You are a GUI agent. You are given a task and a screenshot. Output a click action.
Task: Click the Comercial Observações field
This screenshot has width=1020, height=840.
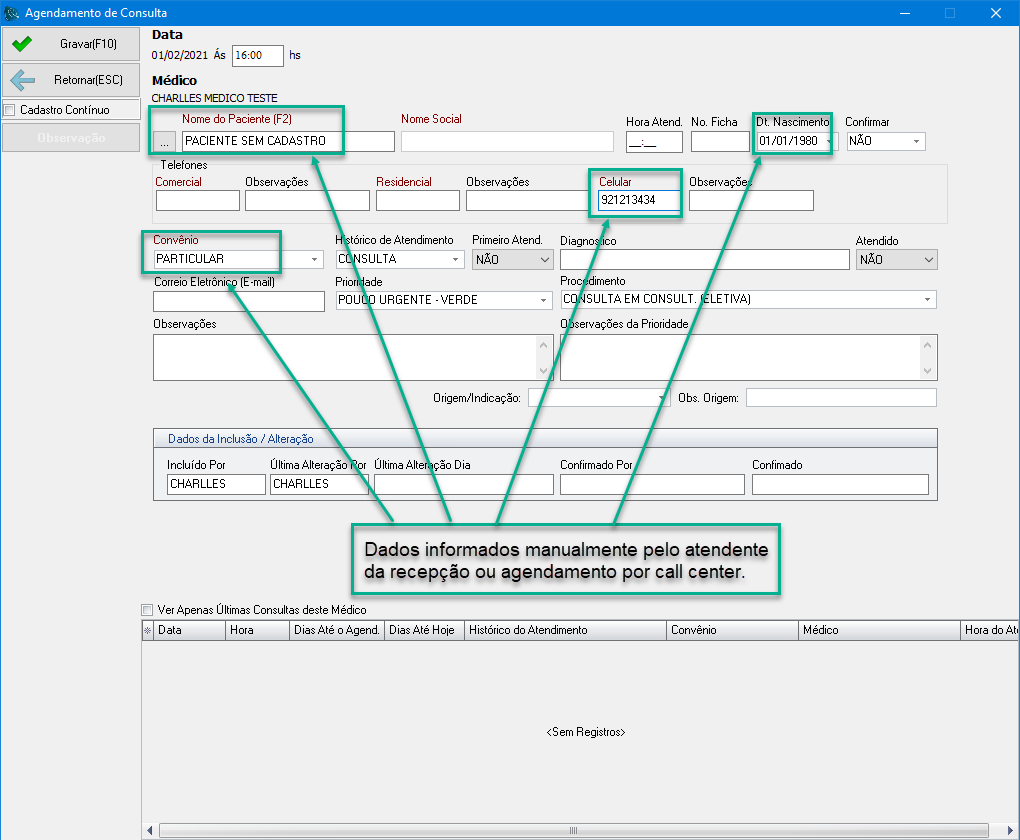(307, 200)
